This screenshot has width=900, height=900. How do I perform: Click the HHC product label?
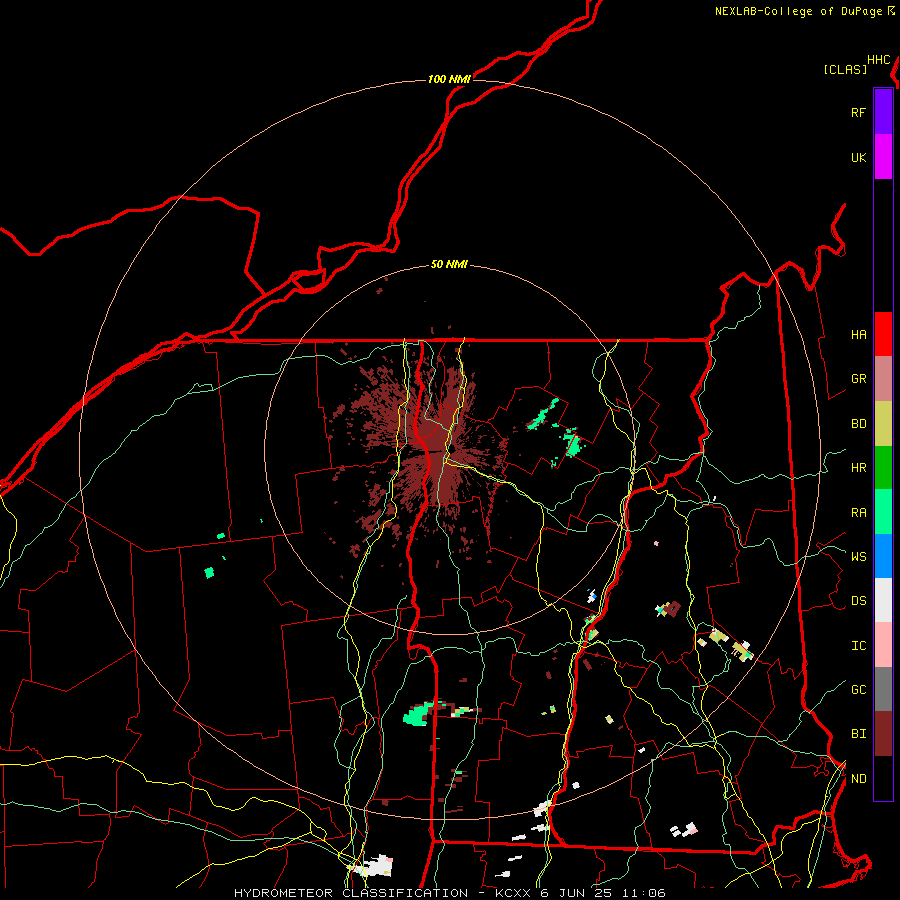coord(879,60)
